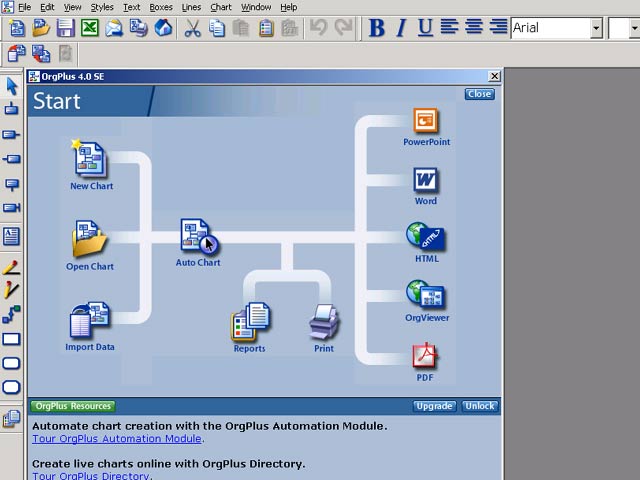Export chart to PDF
The height and width of the screenshot is (480, 640).
(424, 355)
